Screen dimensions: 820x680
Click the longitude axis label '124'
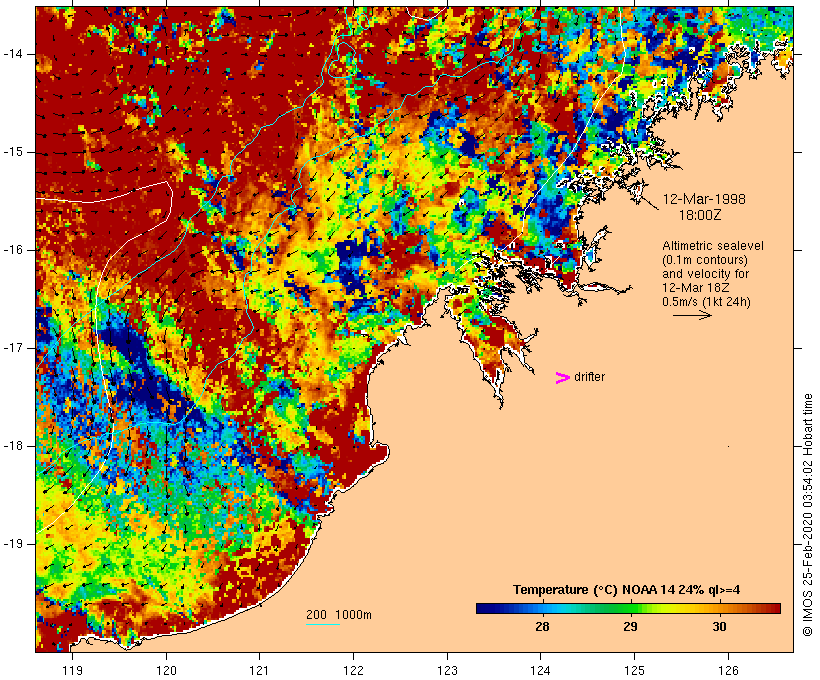tap(541, 671)
